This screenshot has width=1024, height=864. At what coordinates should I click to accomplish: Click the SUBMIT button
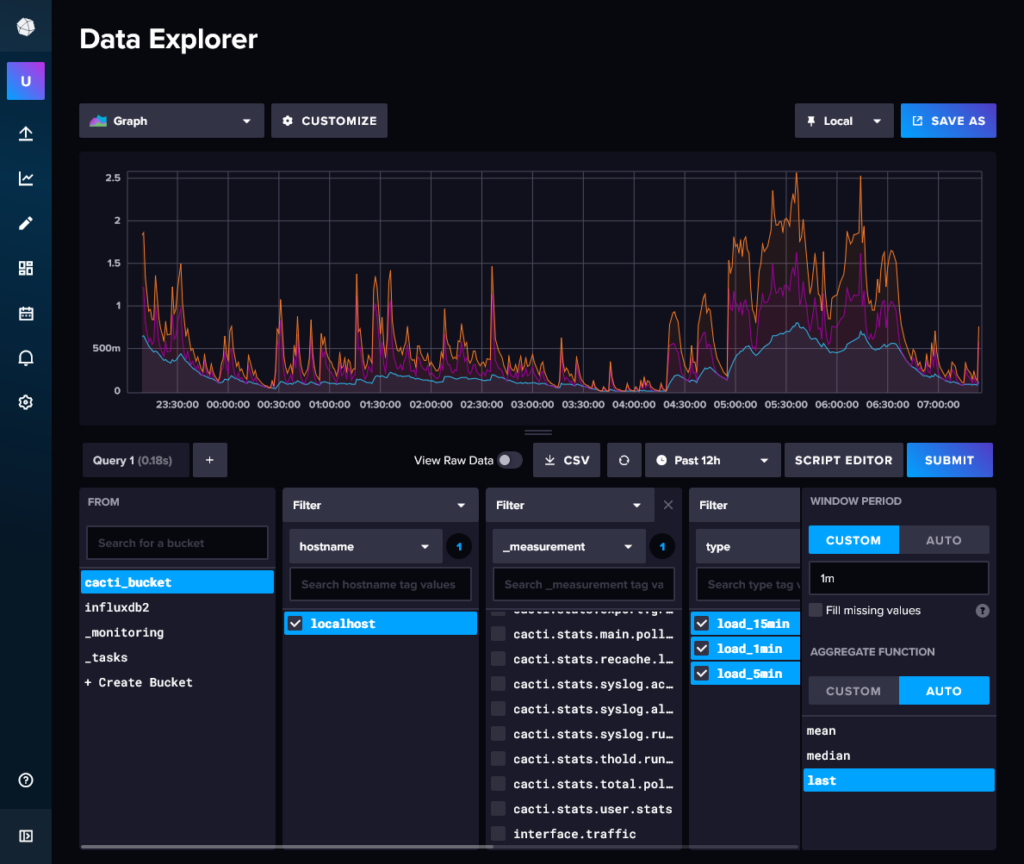[949, 460]
